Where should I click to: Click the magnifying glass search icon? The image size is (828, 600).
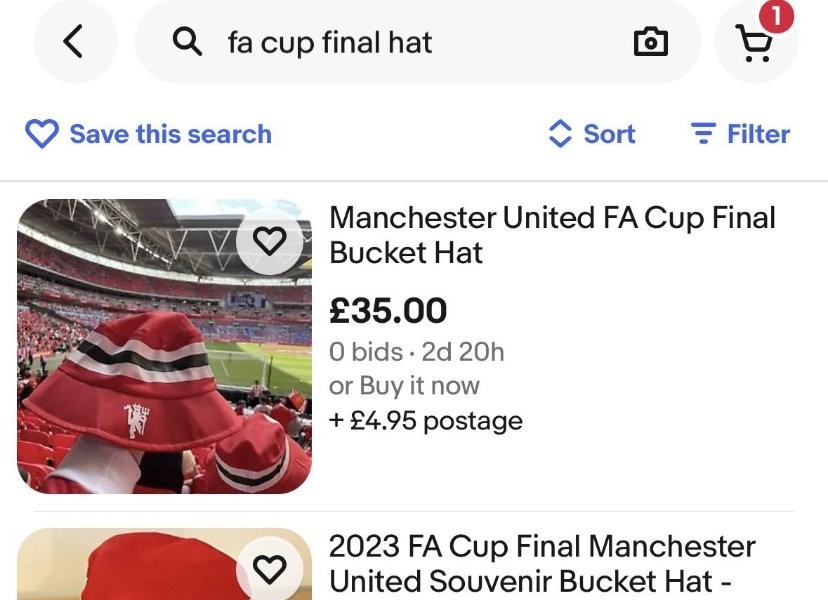tap(187, 42)
